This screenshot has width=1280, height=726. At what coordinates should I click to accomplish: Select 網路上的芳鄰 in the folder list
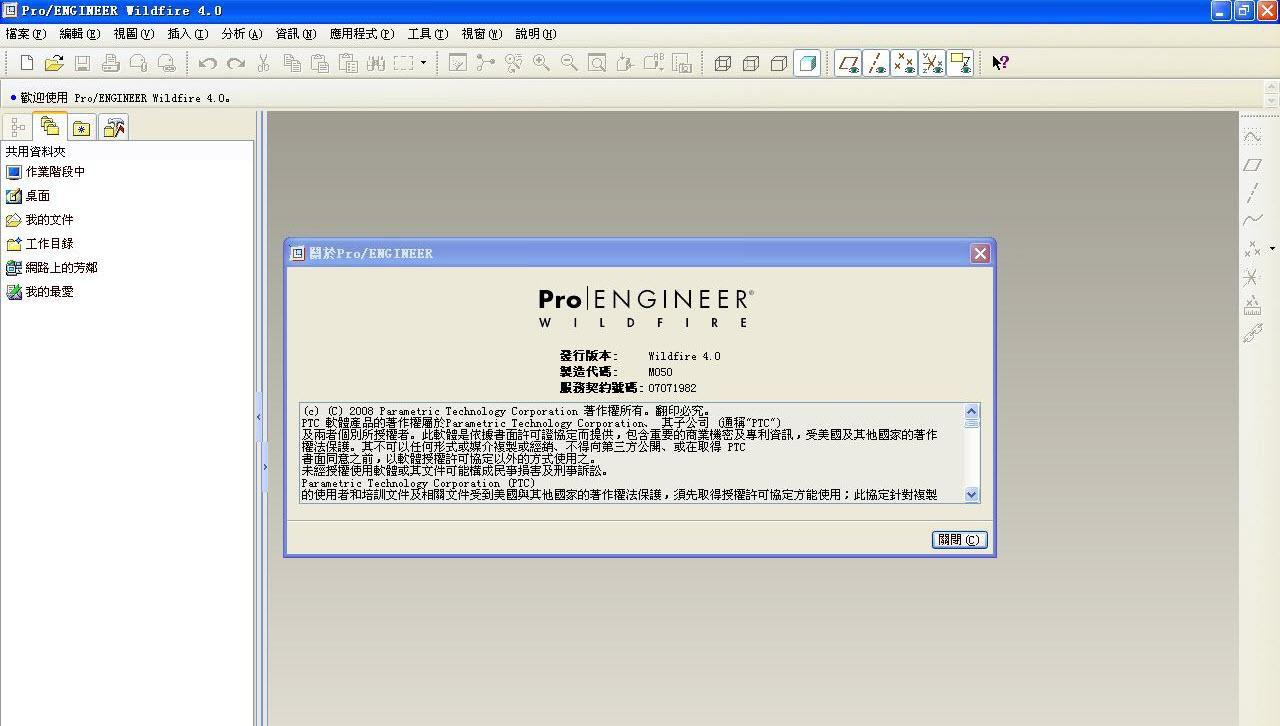52,268
